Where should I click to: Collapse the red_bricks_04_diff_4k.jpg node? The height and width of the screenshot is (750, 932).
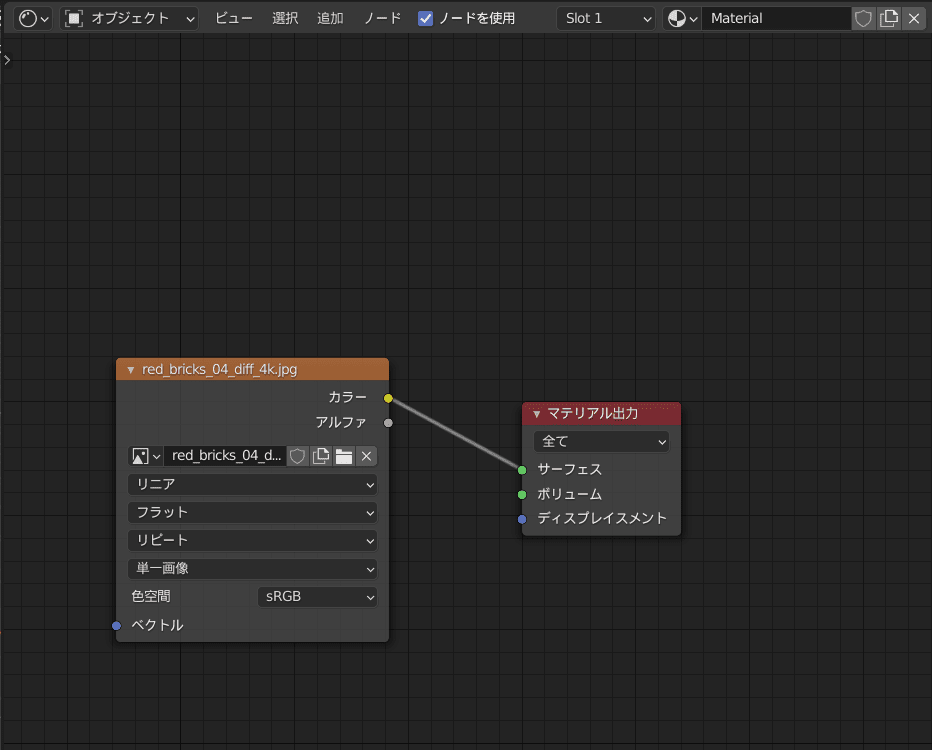[130, 370]
